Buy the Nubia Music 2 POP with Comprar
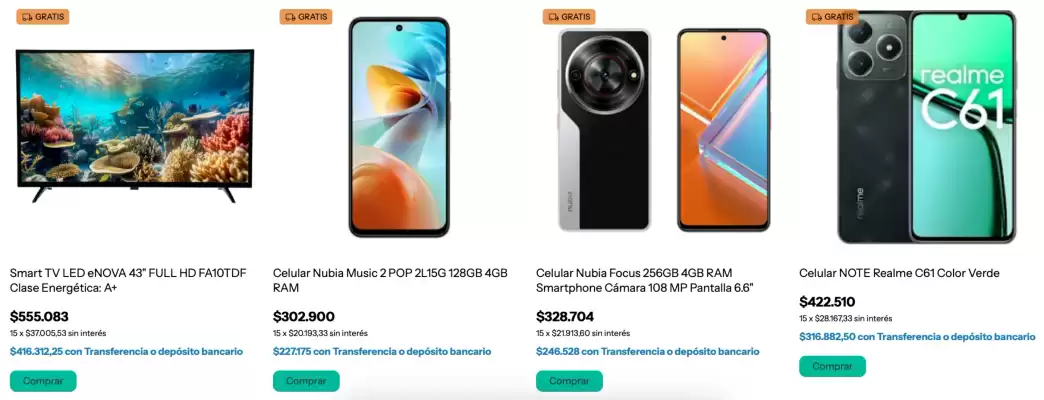 (x=306, y=381)
